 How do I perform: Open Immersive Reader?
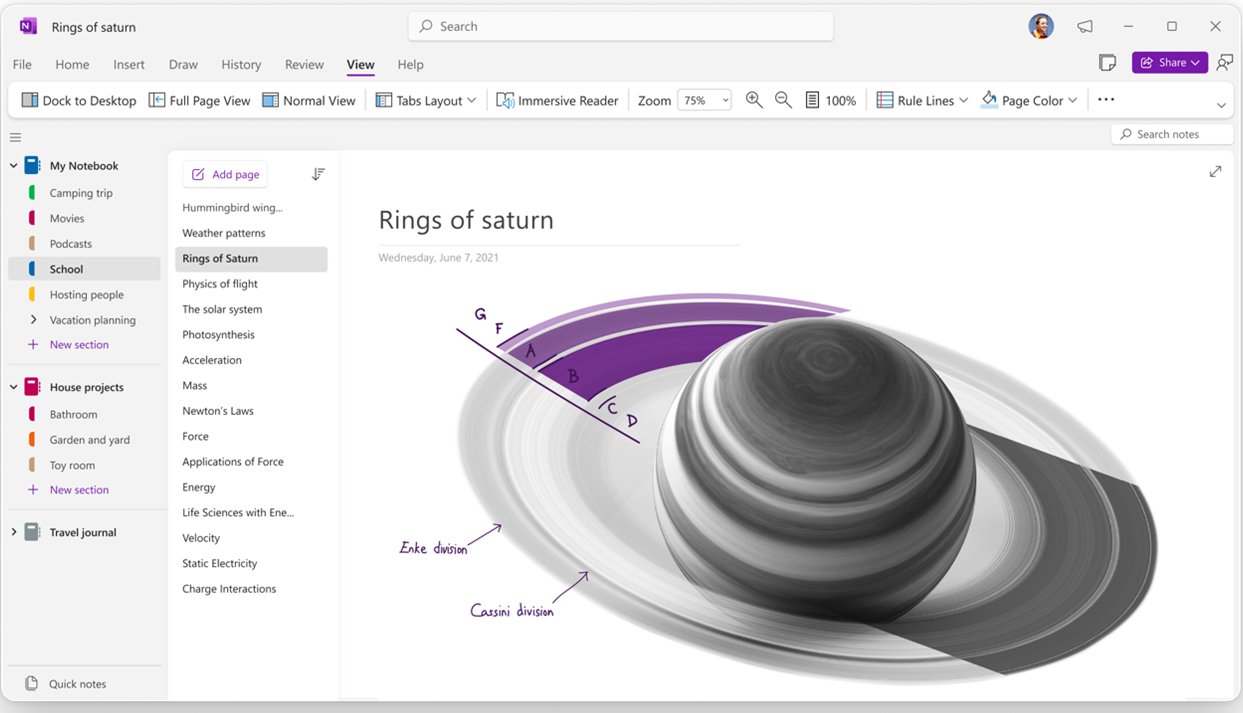tap(557, 99)
